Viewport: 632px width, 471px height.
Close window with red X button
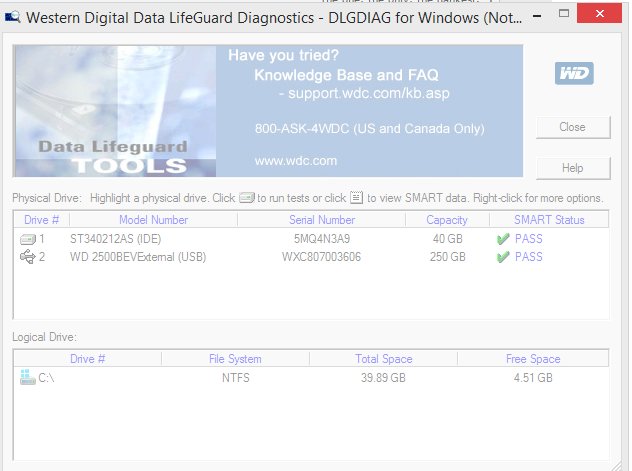(599, 13)
